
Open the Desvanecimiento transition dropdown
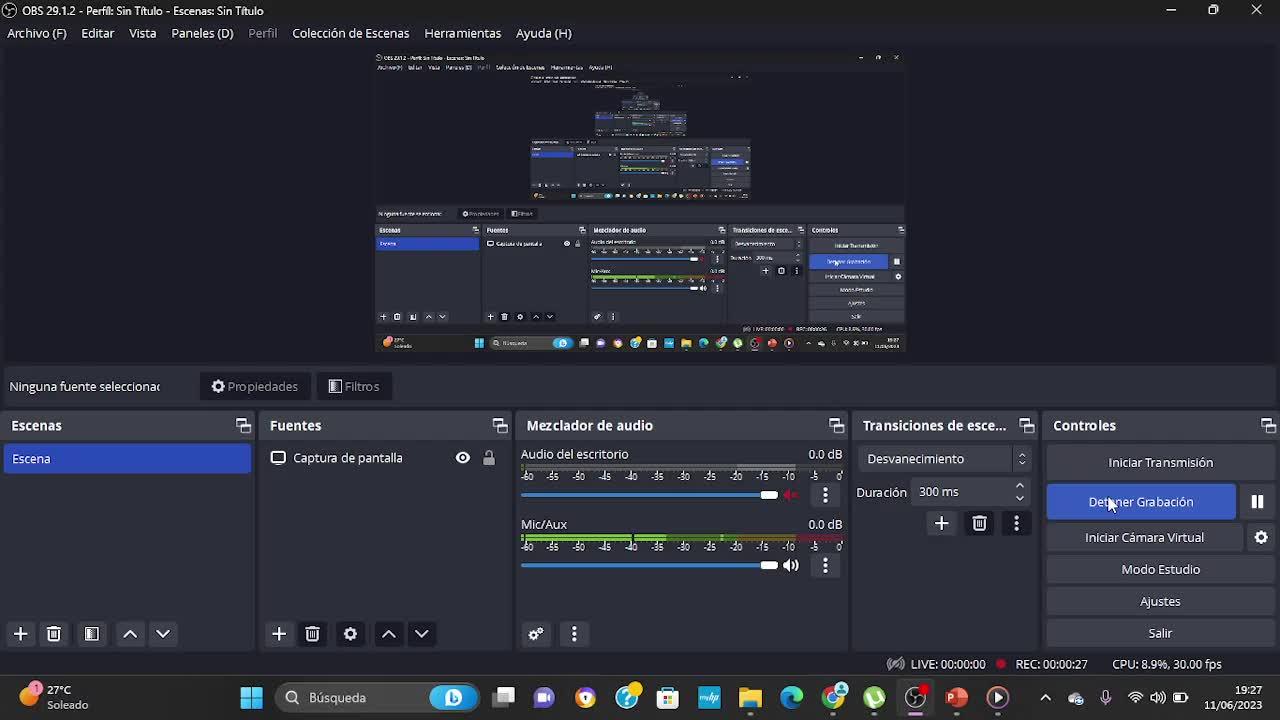tap(945, 459)
